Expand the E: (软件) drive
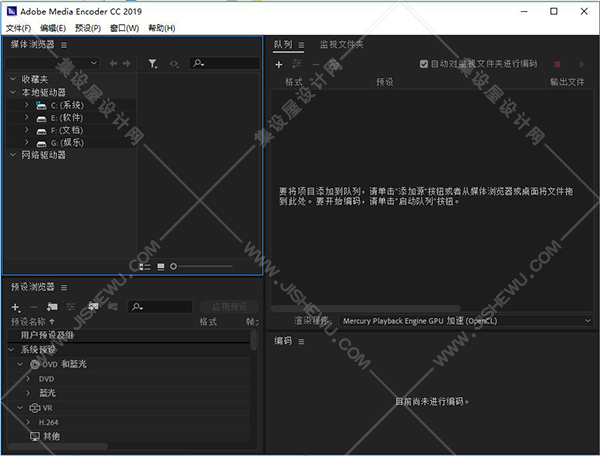Viewport: 600px width, 456px height. [x=26, y=117]
